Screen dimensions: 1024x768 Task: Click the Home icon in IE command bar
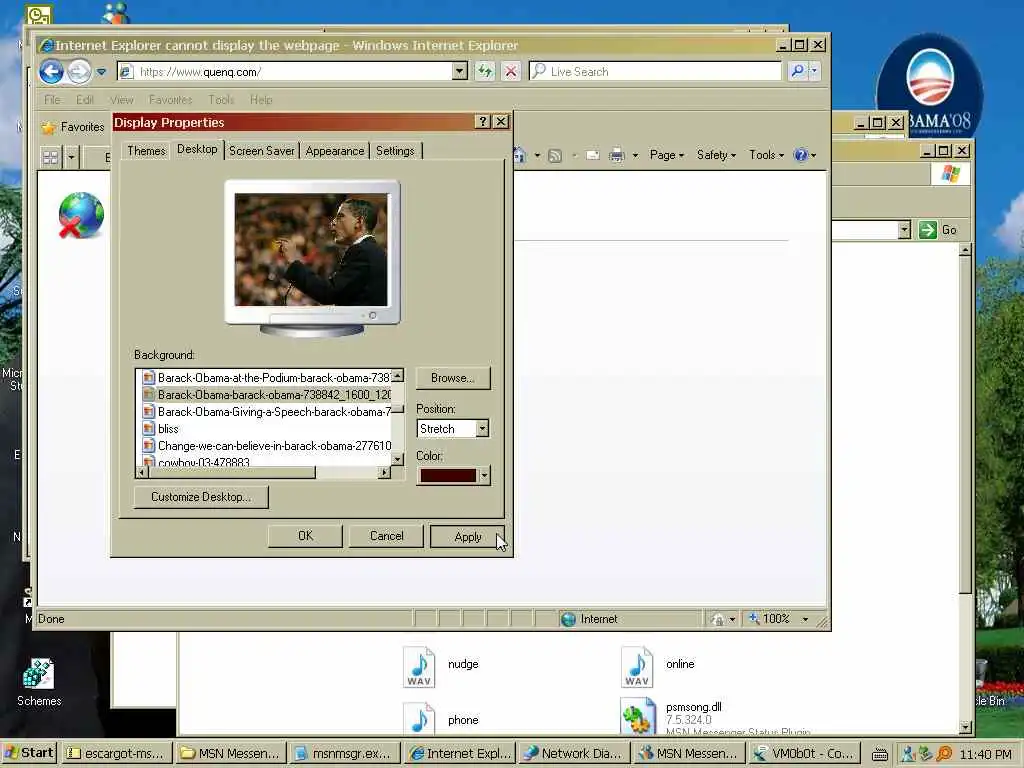[520, 155]
